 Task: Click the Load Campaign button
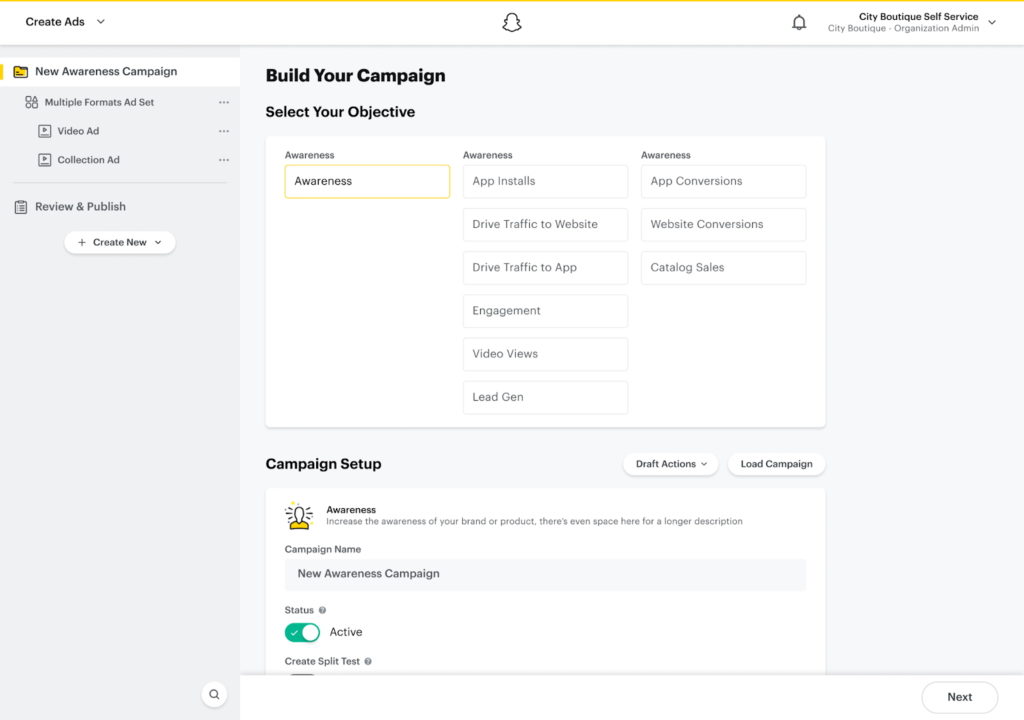[x=776, y=464]
